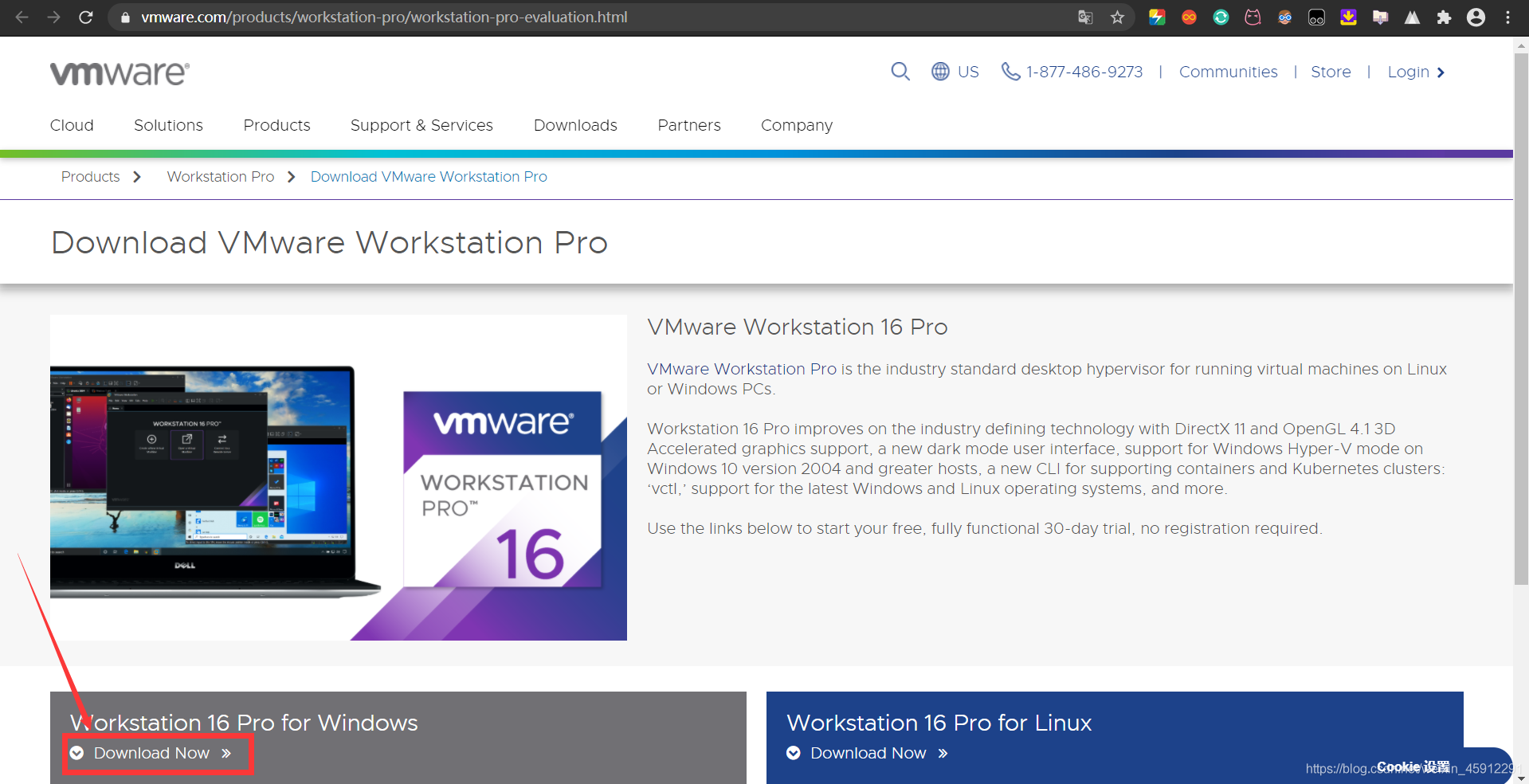Go back with the browser back arrow
Image resolution: width=1529 pixels, height=784 pixels.
(x=22, y=17)
